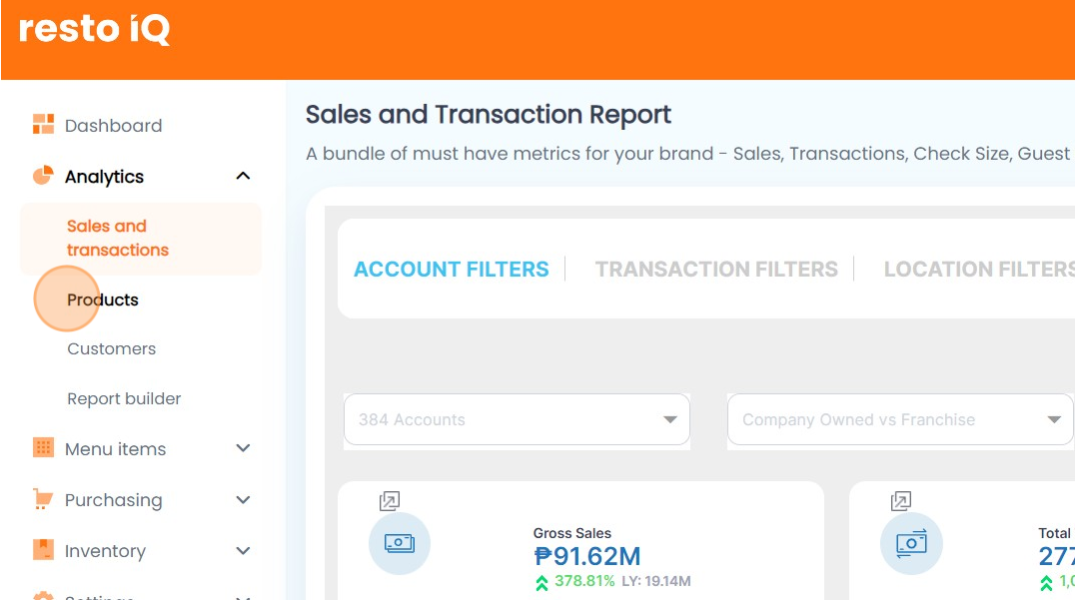Open Company Owned vs Franchise dropdown
This screenshot has width=1076, height=600.
900,419
